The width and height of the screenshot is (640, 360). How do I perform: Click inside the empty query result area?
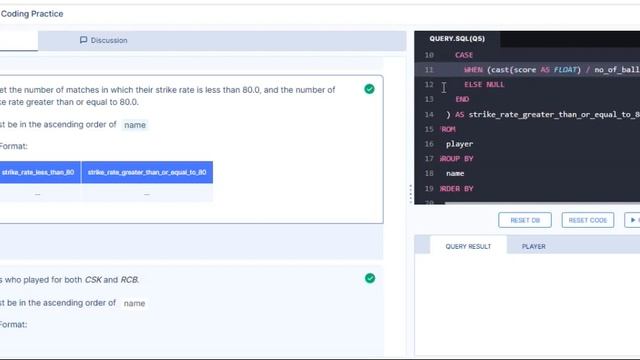(527, 304)
